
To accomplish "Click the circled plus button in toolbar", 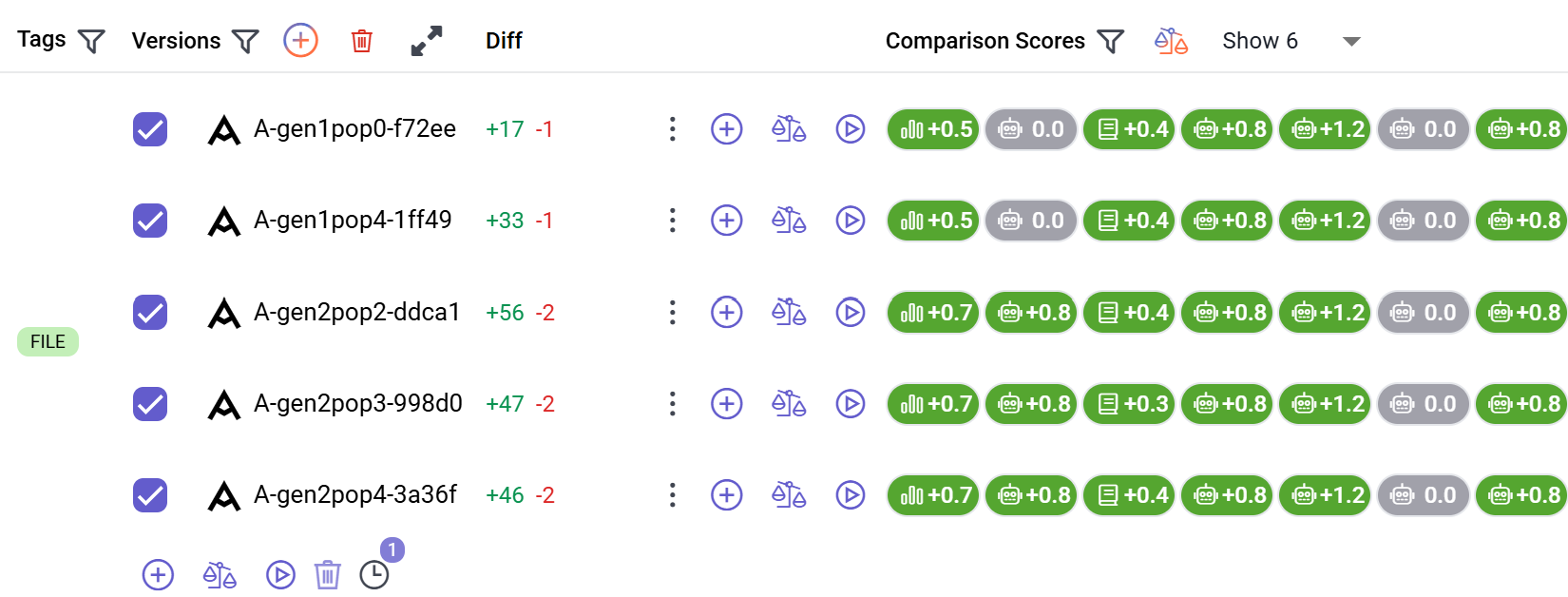I will point(299,41).
